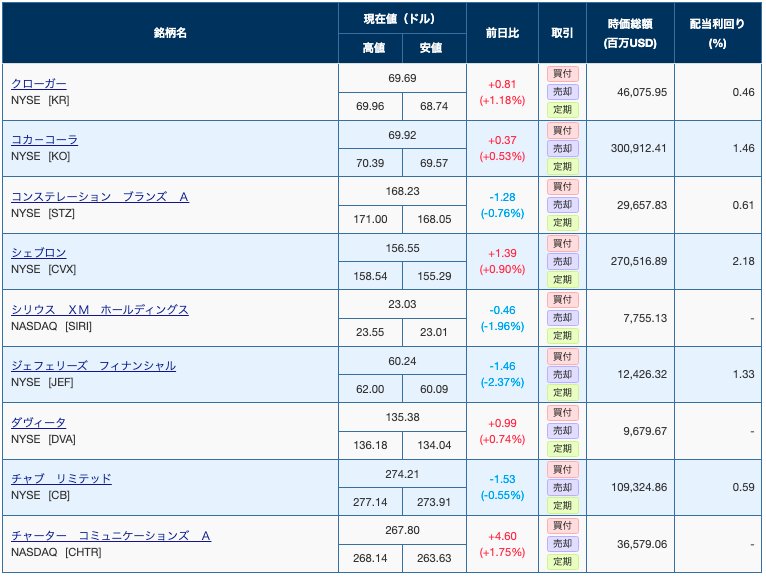The image size is (766, 578).
Task: Click 定期 button for コカ−コーラ
Action: [x=563, y=167]
